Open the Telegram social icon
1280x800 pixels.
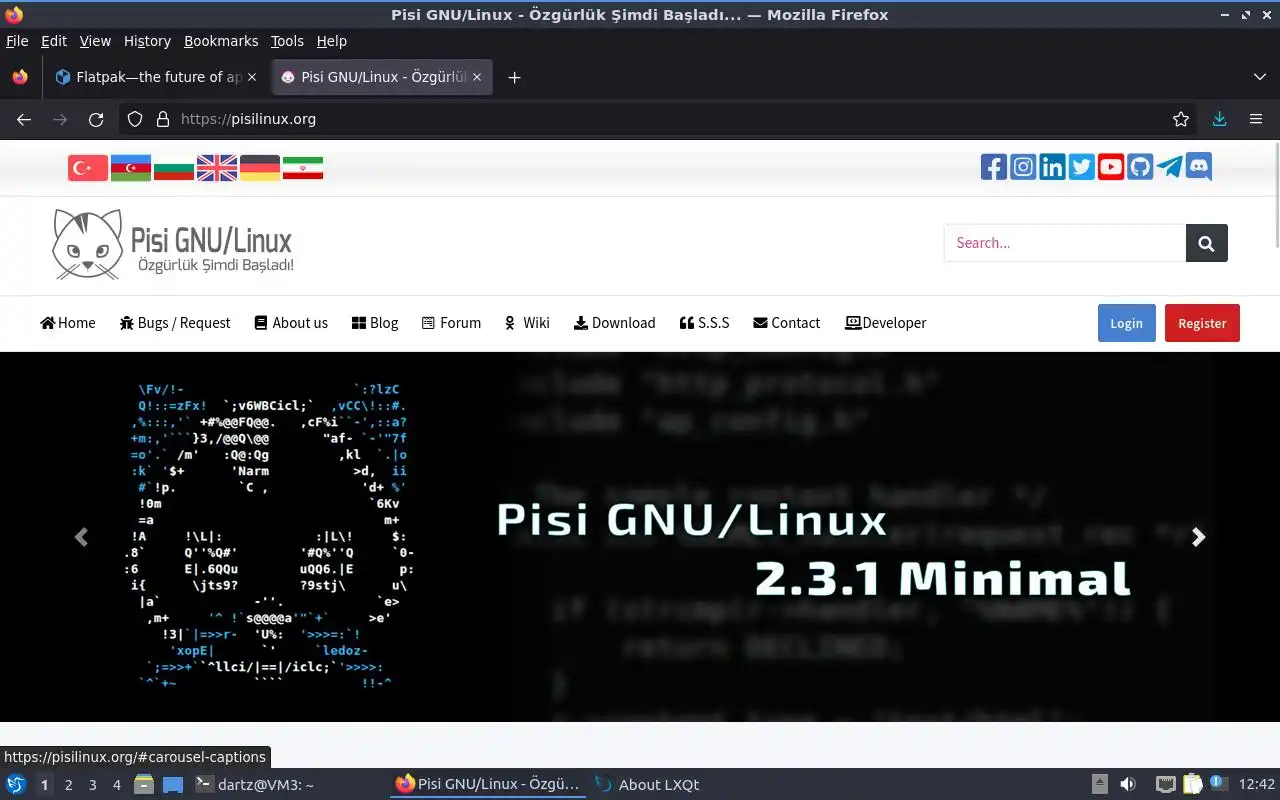(x=1169, y=167)
